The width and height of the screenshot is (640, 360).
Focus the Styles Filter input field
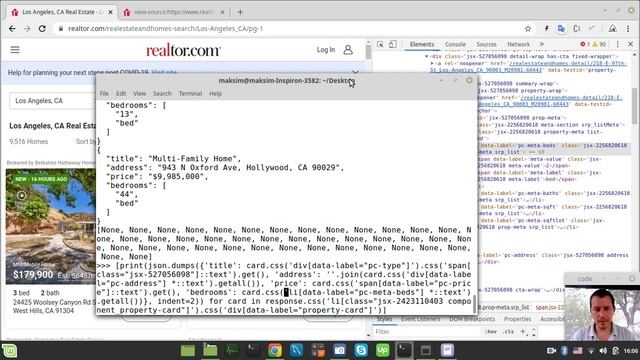coord(427,332)
